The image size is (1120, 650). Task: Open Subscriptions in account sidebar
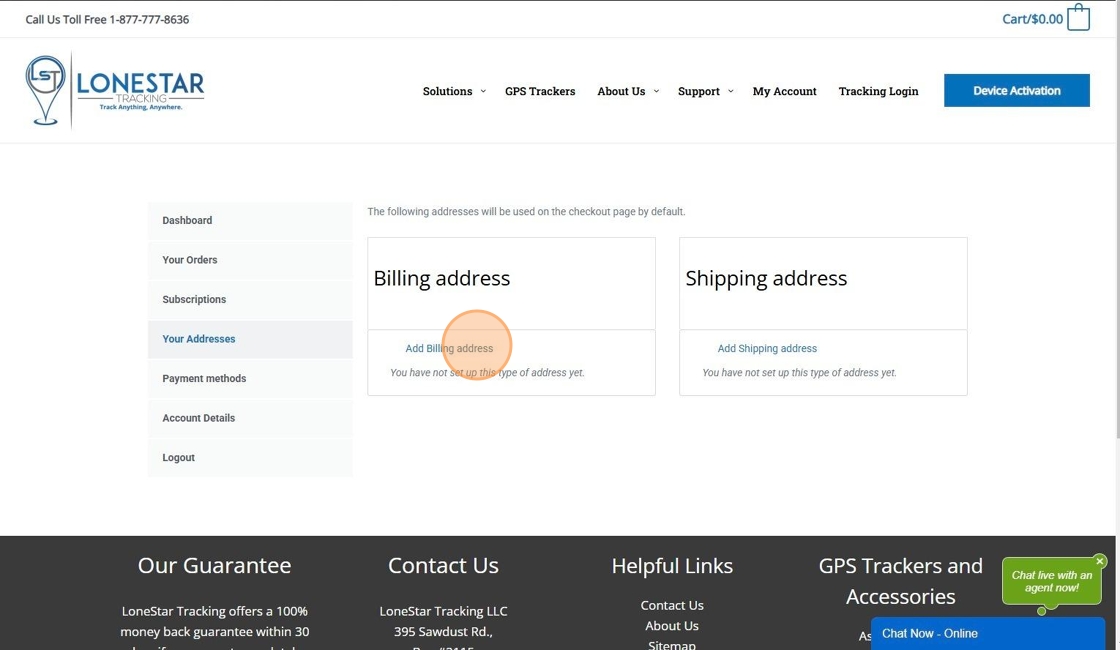point(250,299)
